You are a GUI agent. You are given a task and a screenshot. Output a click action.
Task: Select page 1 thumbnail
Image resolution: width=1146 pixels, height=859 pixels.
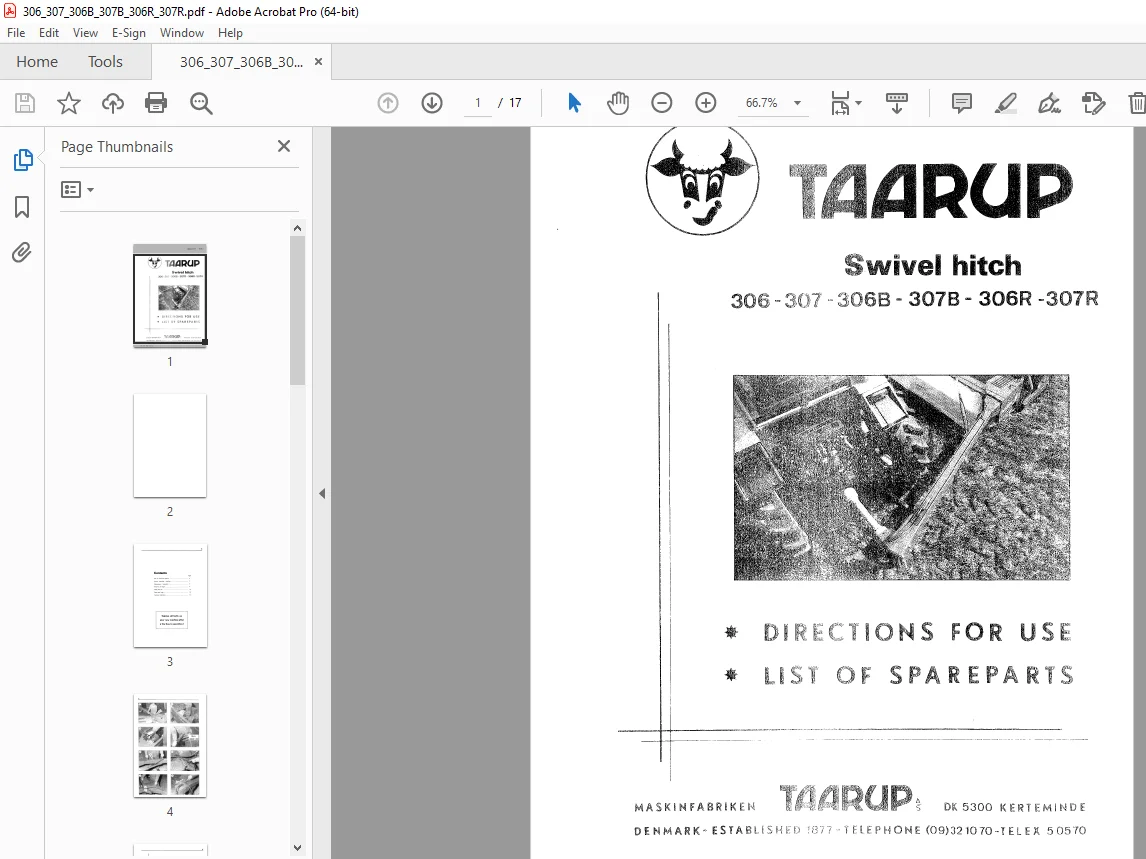[170, 295]
